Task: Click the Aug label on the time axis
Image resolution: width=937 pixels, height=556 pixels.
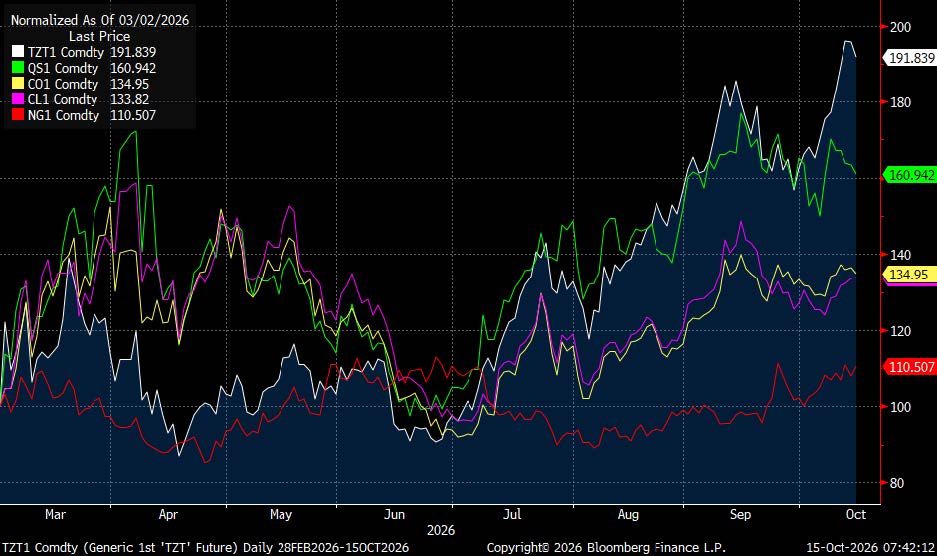Action: (628, 514)
